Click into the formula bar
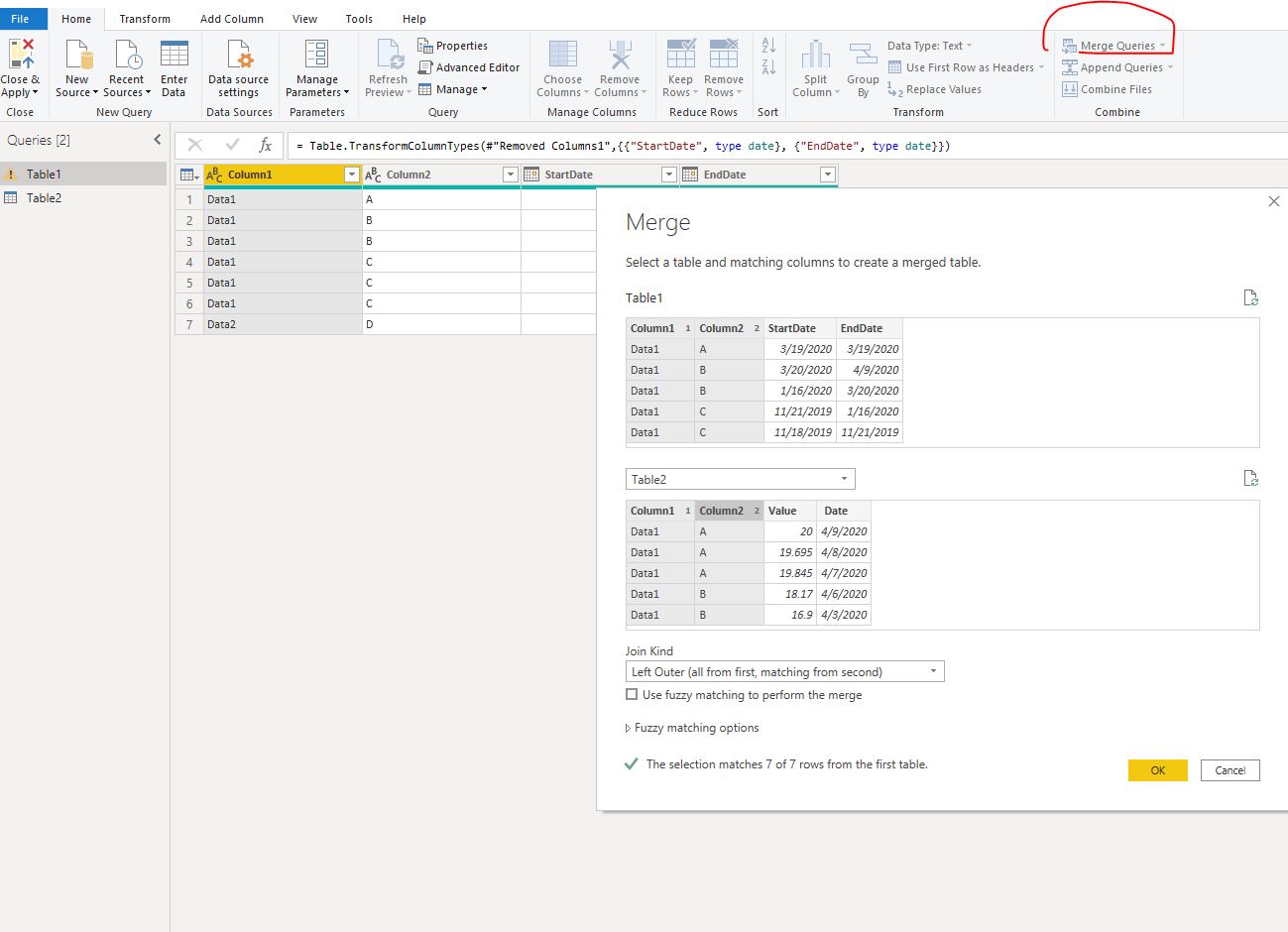Image resolution: width=1288 pixels, height=932 pixels. [787, 146]
